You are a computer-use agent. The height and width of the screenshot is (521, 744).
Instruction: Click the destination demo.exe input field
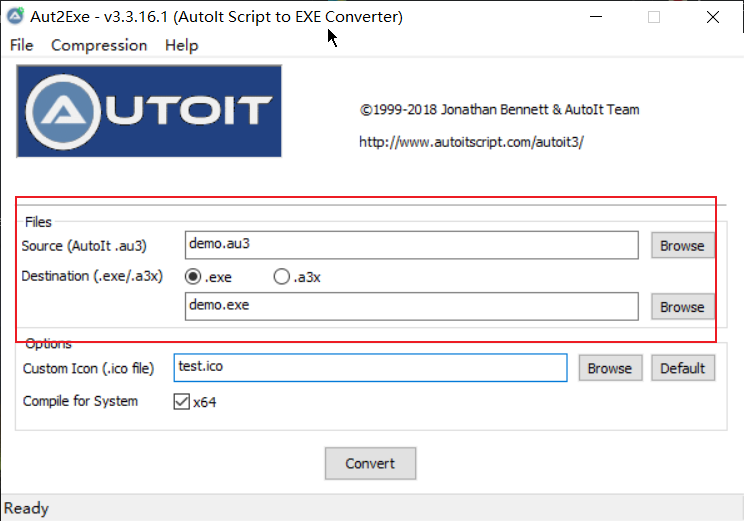411,306
